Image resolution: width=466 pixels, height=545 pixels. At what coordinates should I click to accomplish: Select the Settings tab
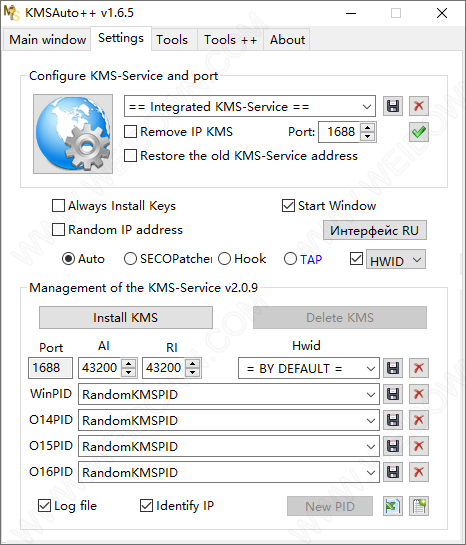(121, 38)
